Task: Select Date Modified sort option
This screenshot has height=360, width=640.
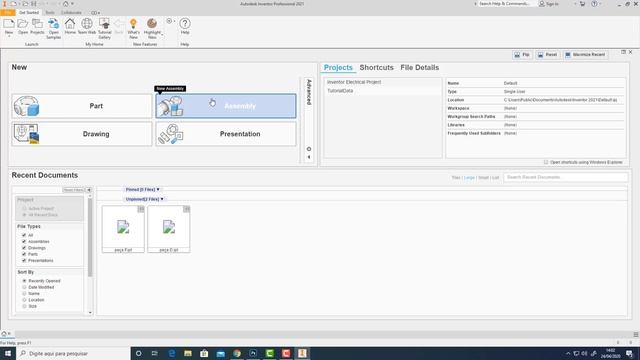Action: click(x=24, y=287)
